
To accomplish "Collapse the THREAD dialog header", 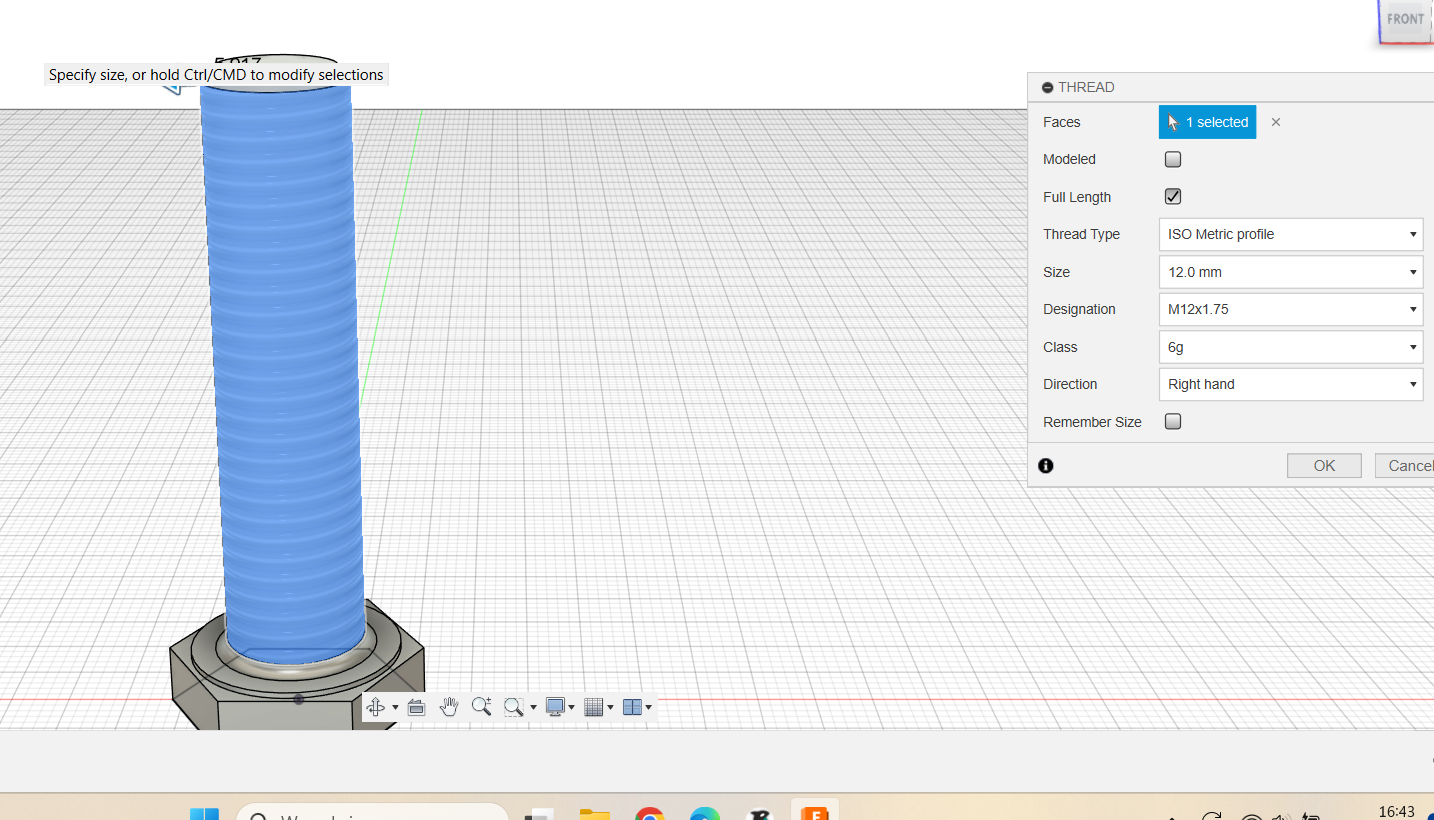I will [x=1048, y=88].
